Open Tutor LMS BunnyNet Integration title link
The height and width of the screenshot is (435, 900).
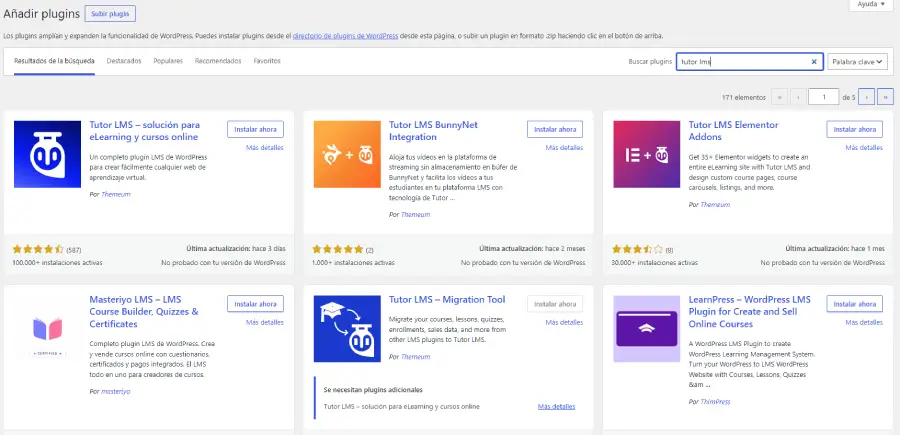[433, 131]
